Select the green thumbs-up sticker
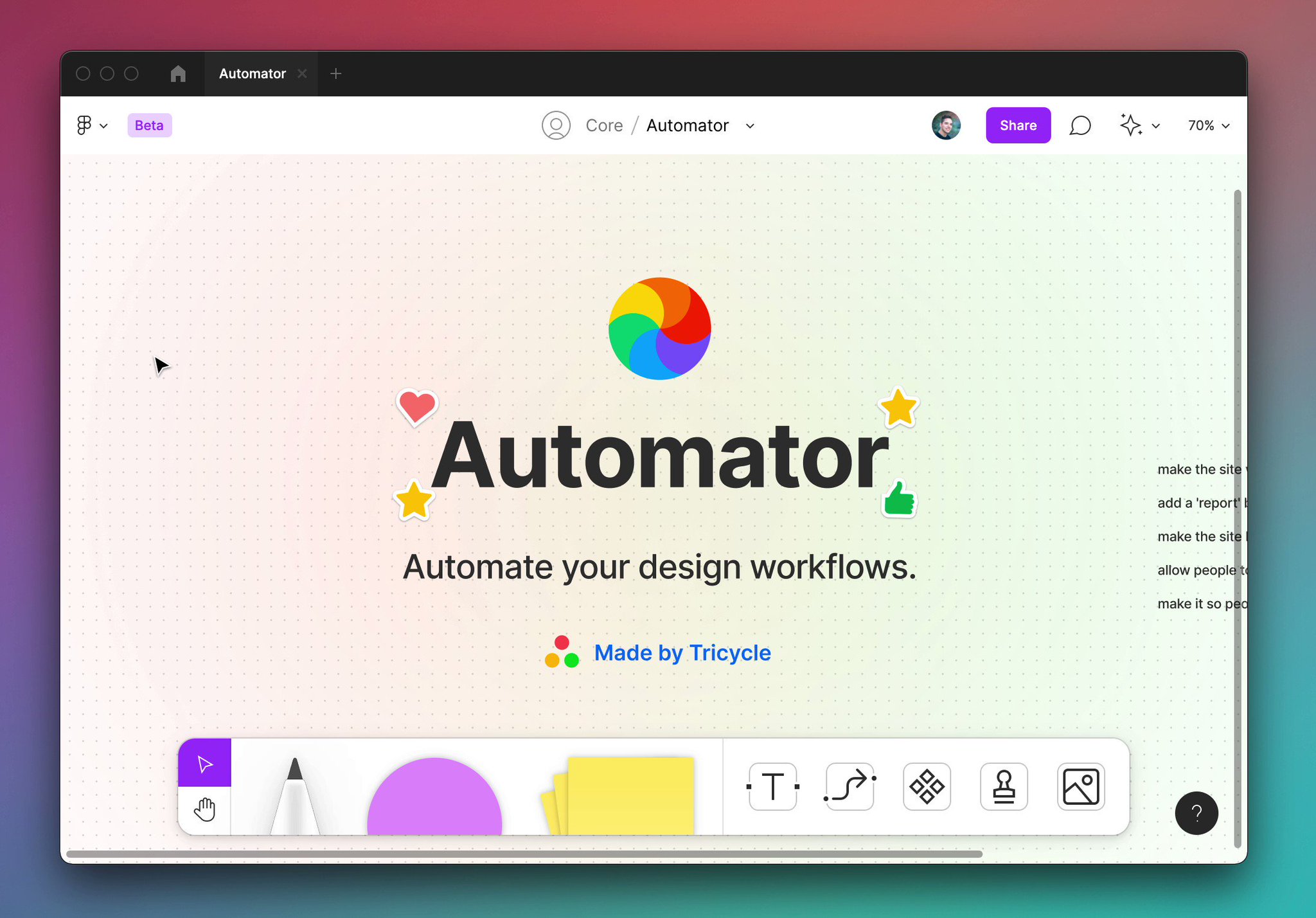This screenshot has height=918, width=1316. [899, 499]
